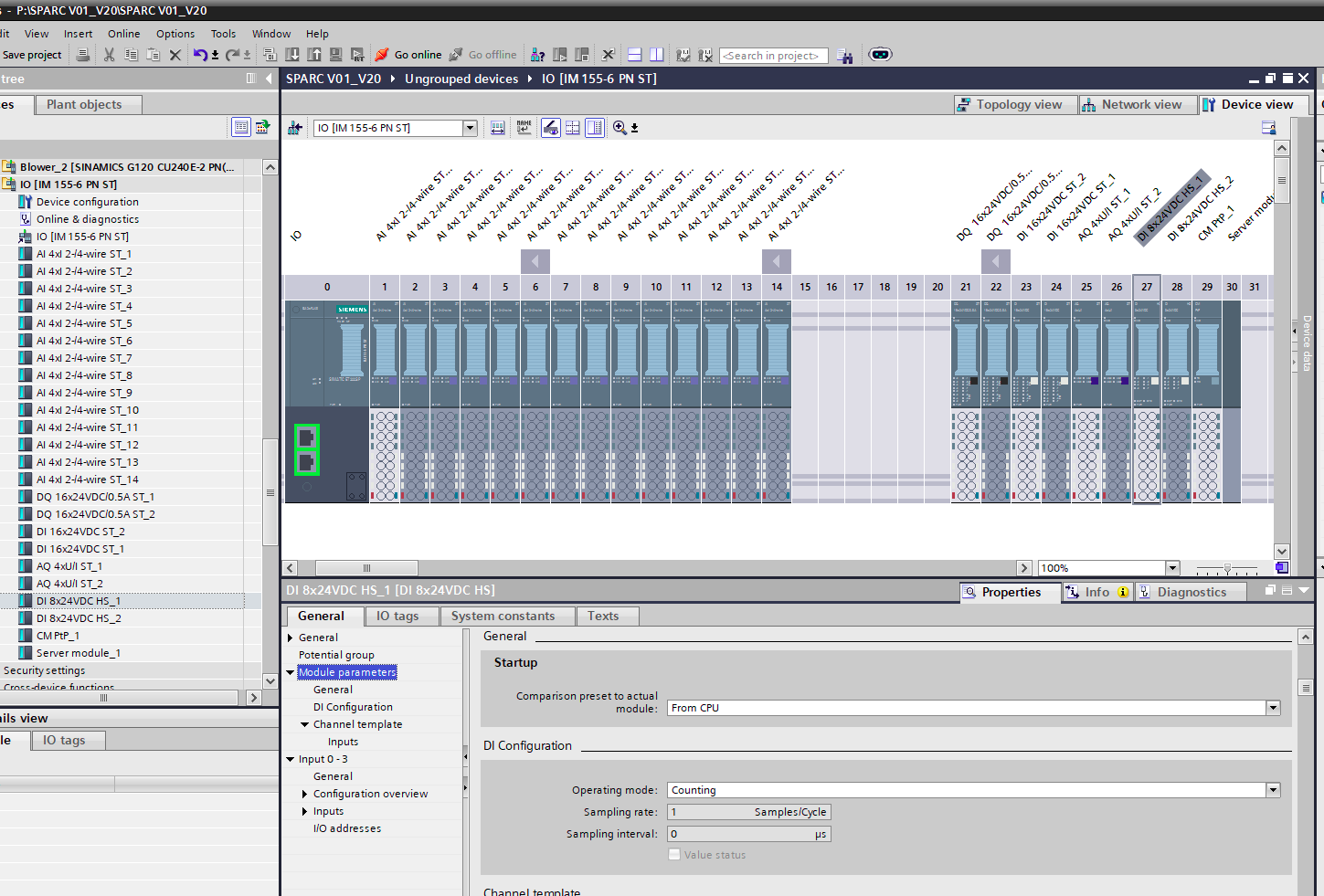1324x896 pixels.
Task: Click the Go online icon
Action: [382, 55]
